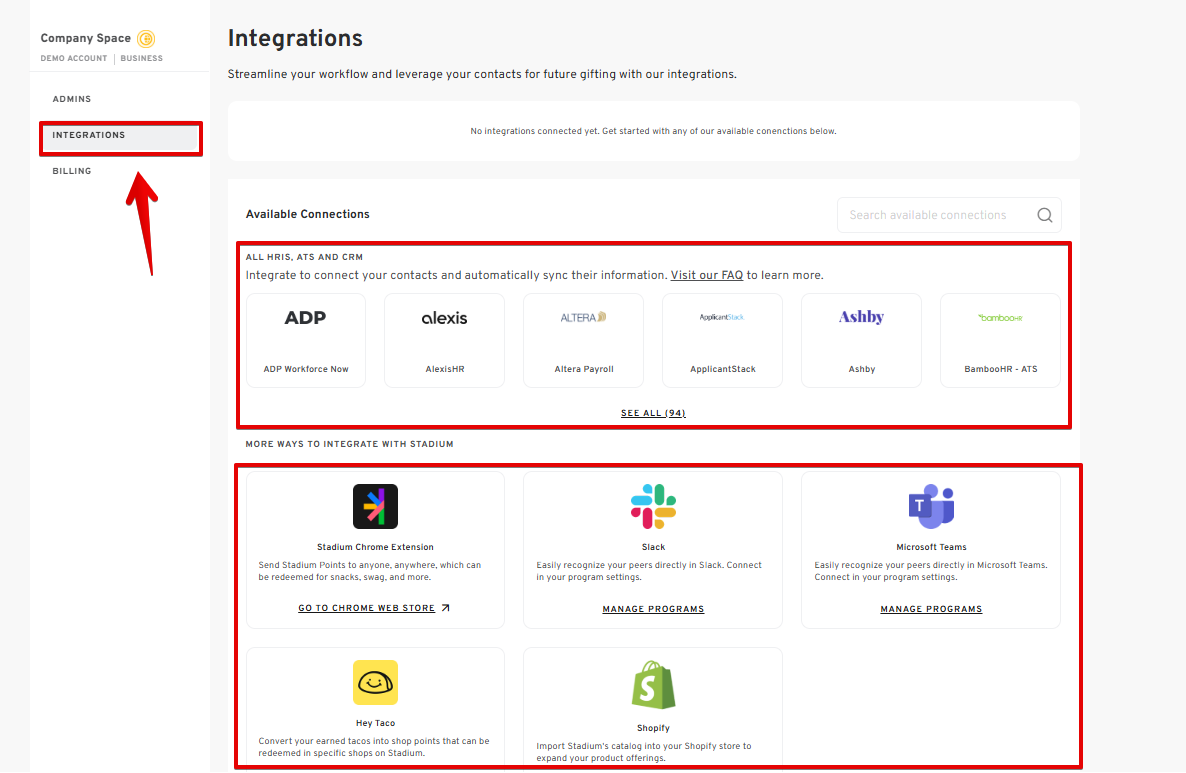Click the No integrations connected yet message
The width and height of the screenshot is (1186, 773).
coord(654,132)
